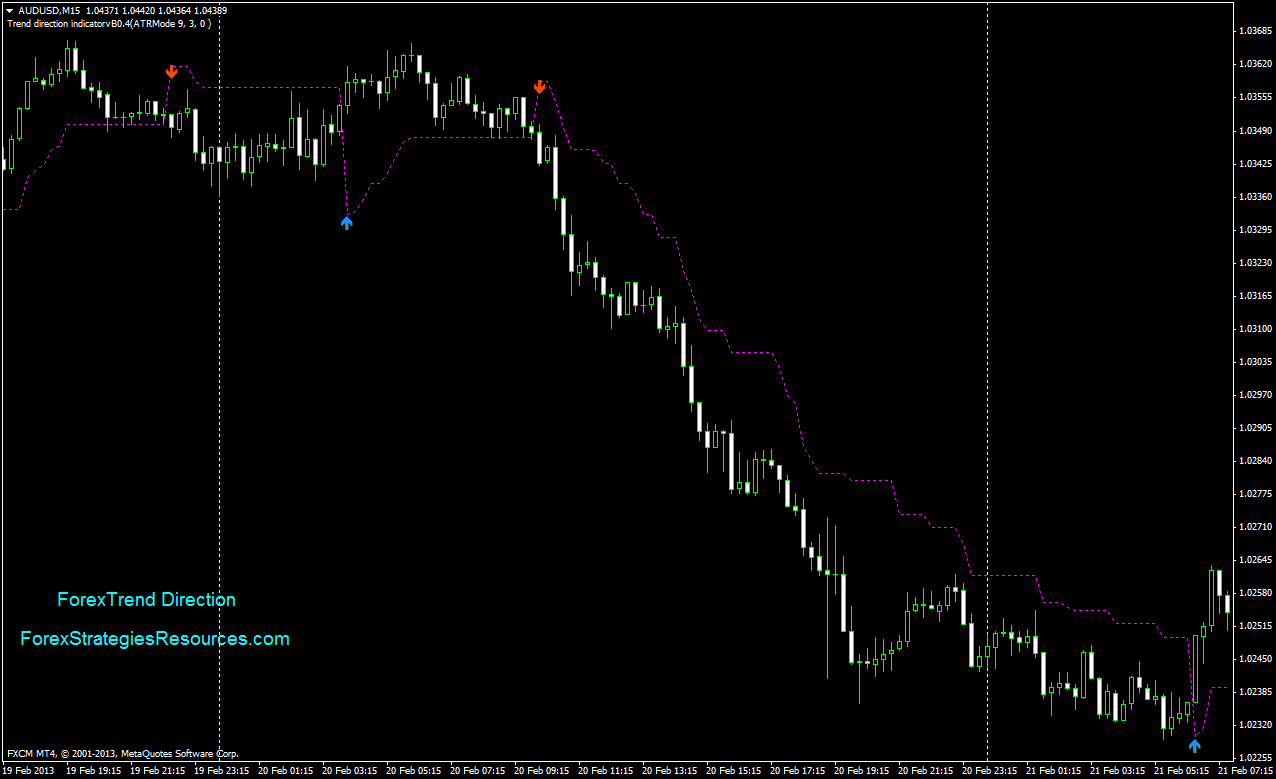Click price level 1.02710 on the axis

point(1254,526)
